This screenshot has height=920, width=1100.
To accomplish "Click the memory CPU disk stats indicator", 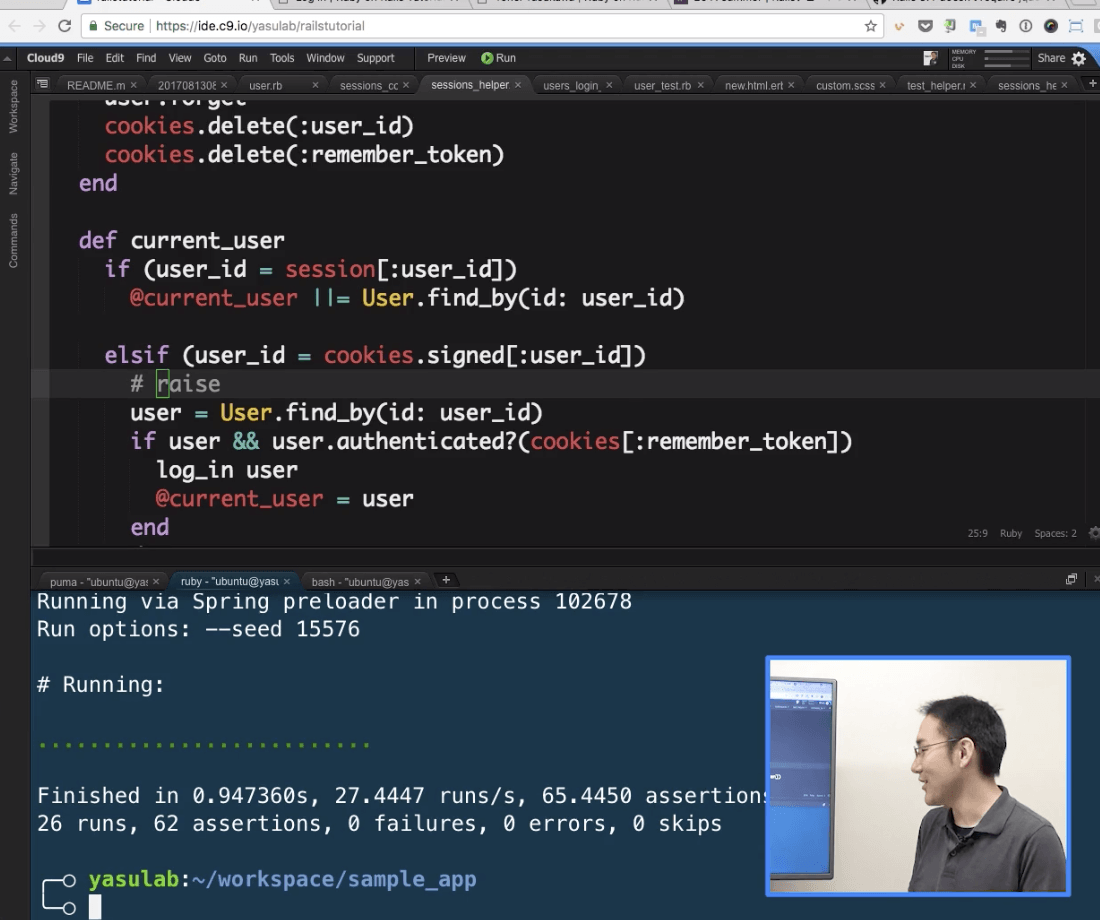I will [x=990, y=58].
